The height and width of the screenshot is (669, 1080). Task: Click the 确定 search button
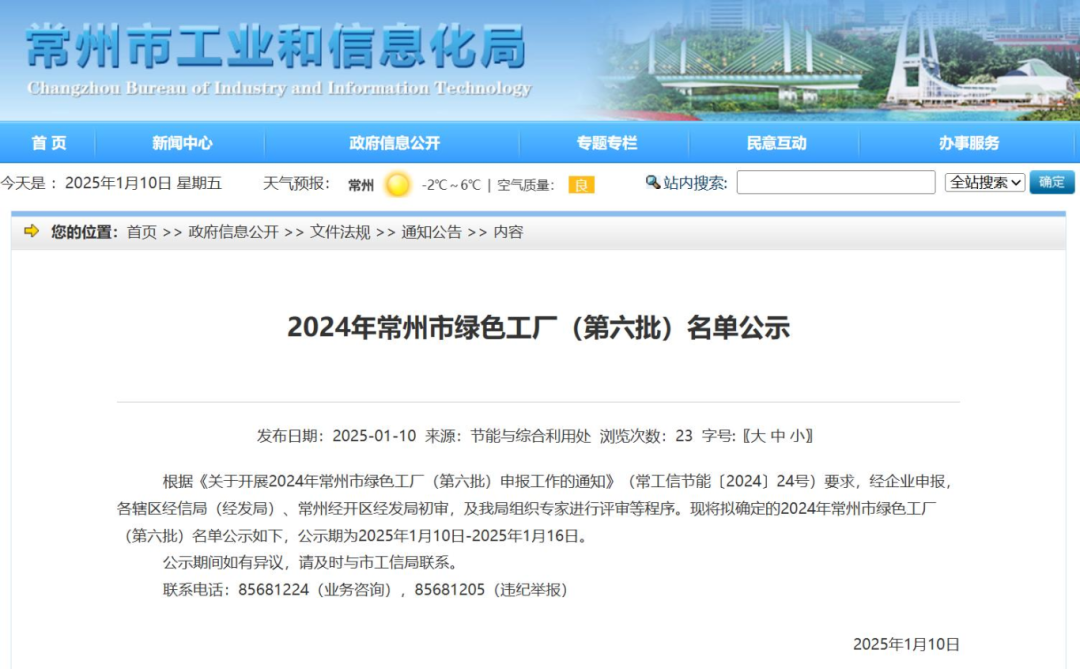(x=1052, y=182)
